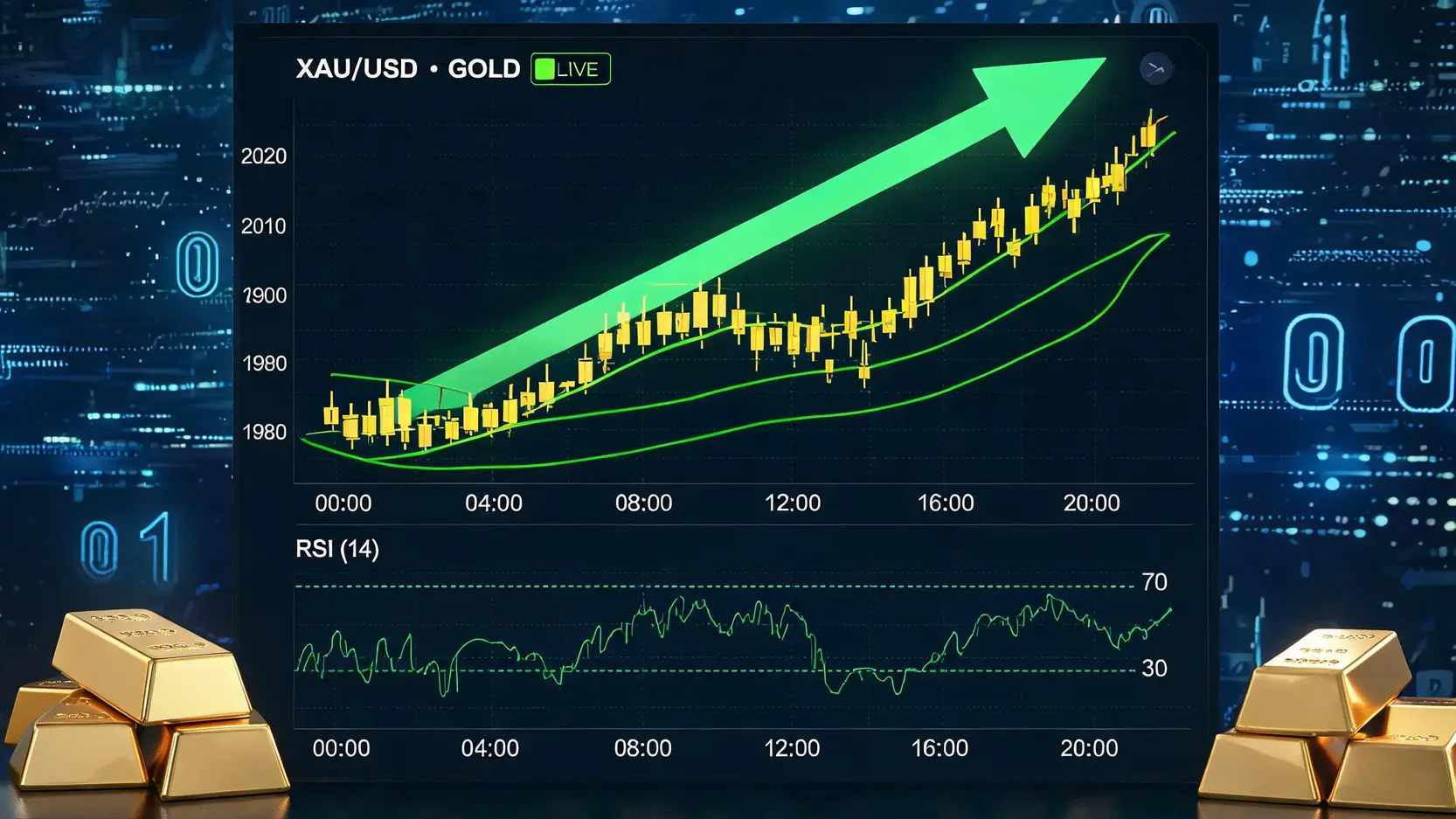Click 20:00 on the RSI panel time axis
Screen dimensions: 1456x819
click(1090, 749)
